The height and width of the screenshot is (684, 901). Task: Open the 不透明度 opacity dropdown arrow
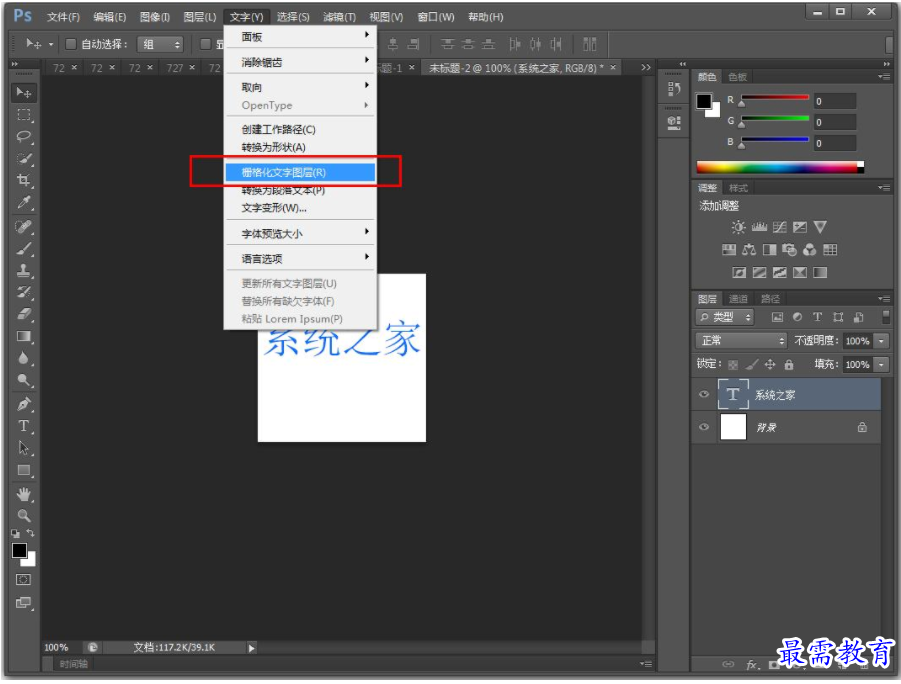point(881,341)
